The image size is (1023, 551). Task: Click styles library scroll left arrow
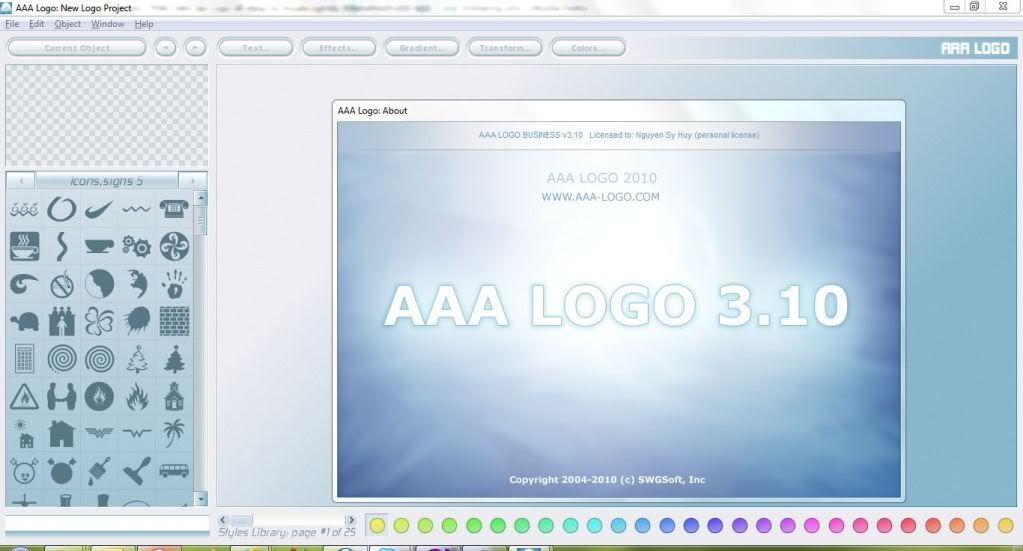pos(222,520)
